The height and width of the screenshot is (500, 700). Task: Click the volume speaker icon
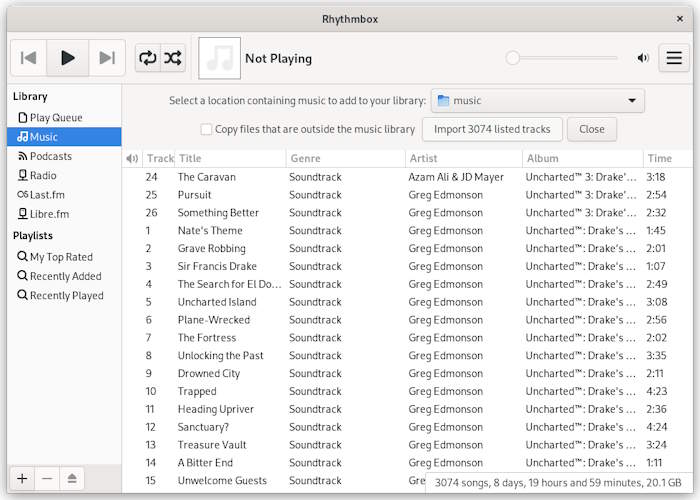(643, 58)
